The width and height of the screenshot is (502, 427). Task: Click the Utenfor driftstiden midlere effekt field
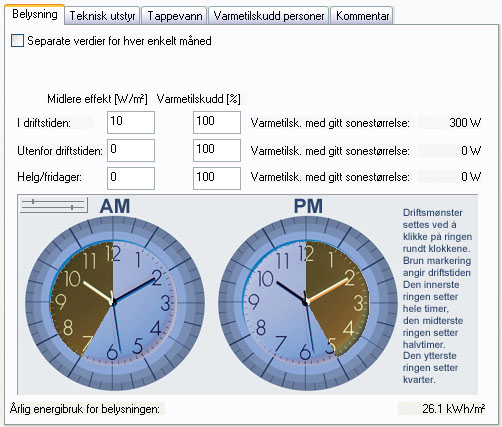tap(131, 150)
